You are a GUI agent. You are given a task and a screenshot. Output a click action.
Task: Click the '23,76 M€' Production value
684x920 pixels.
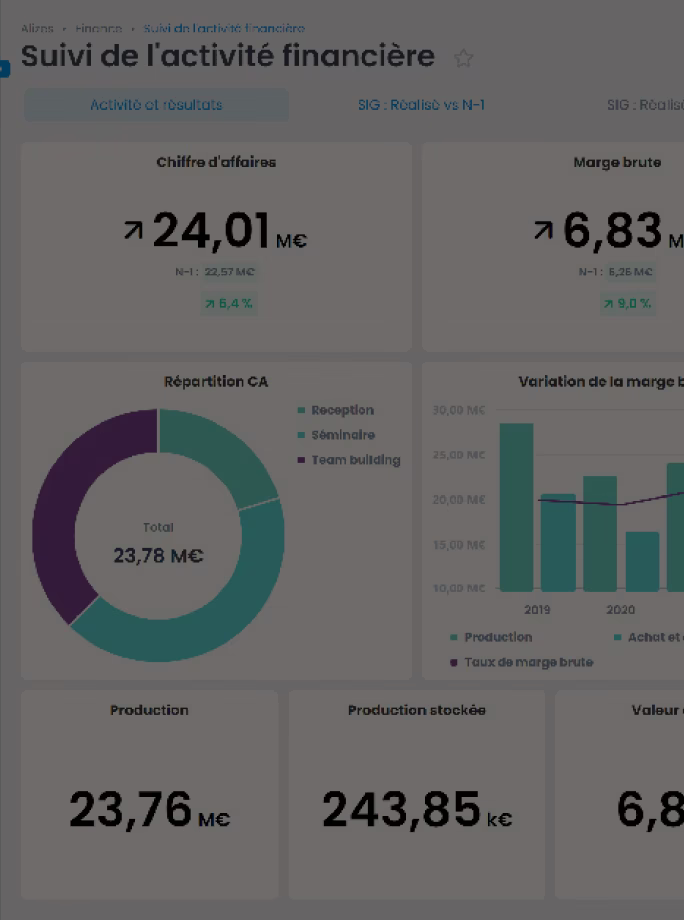click(x=150, y=810)
